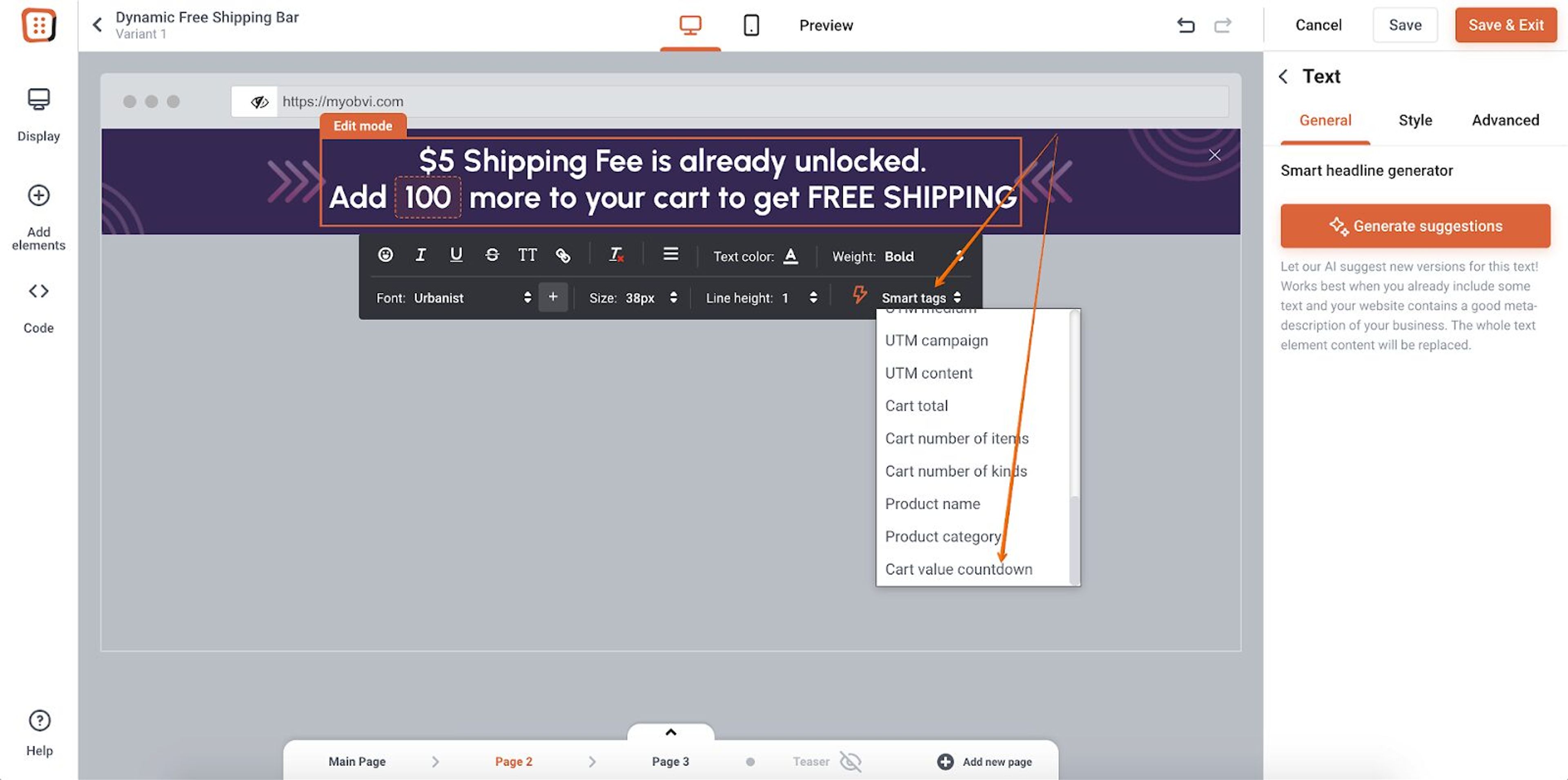
Task: Open the Text color picker
Action: (x=790, y=256)
